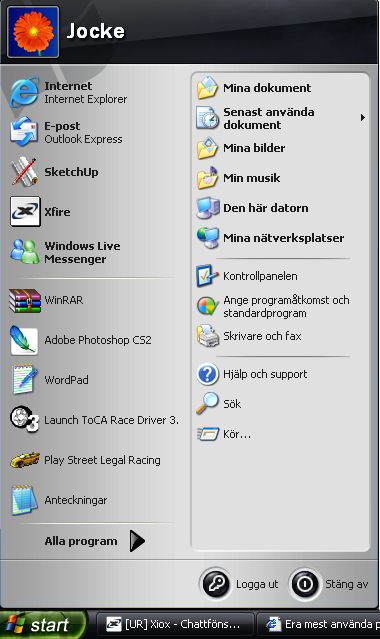Click the Den här datorn computer icon
The image size is (380, 639).
point(208,208)
